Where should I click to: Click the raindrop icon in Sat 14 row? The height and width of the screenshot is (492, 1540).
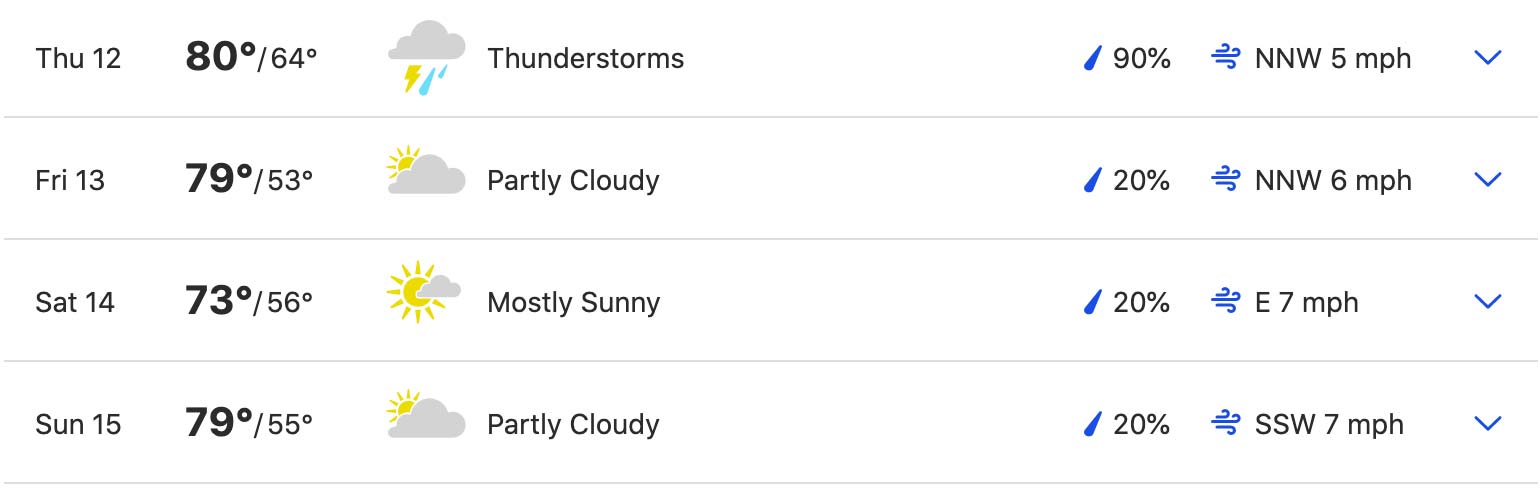[1092, 303]
